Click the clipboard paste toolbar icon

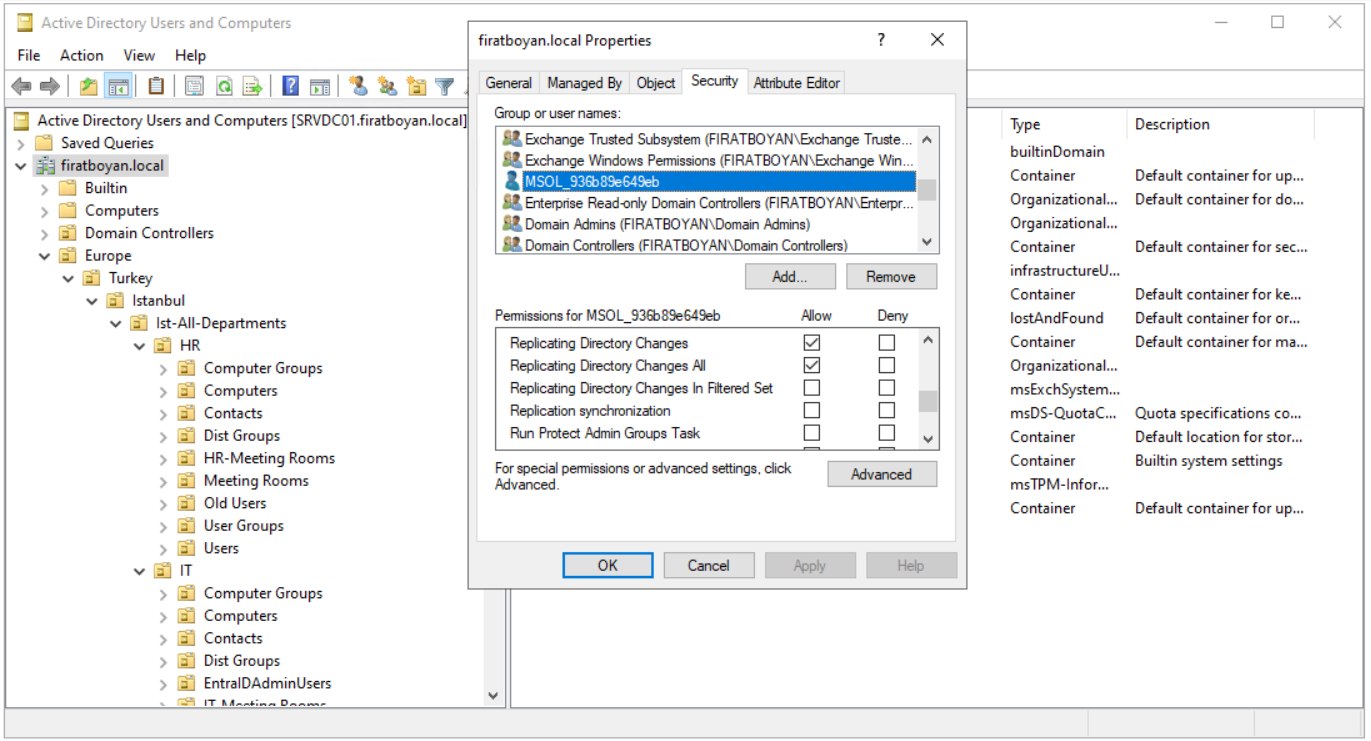click(x=156, y=87)
